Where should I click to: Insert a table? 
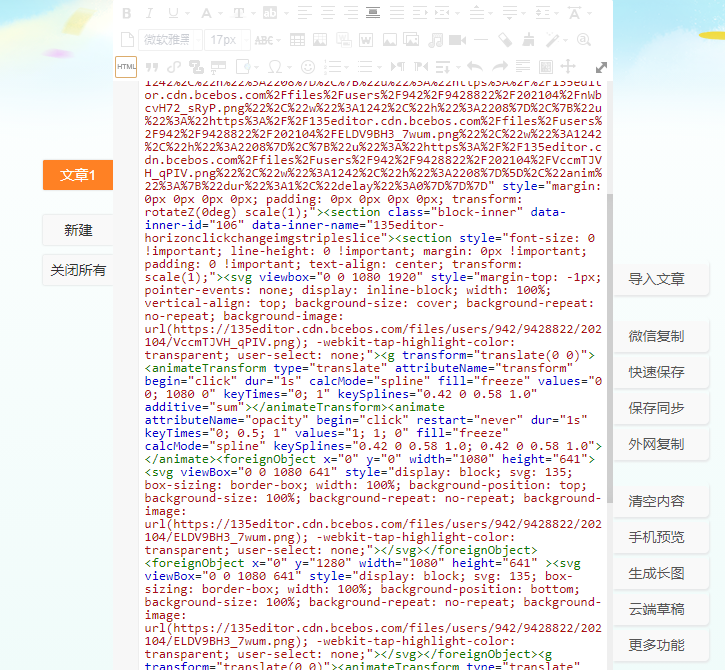click(x=297, y=40)
